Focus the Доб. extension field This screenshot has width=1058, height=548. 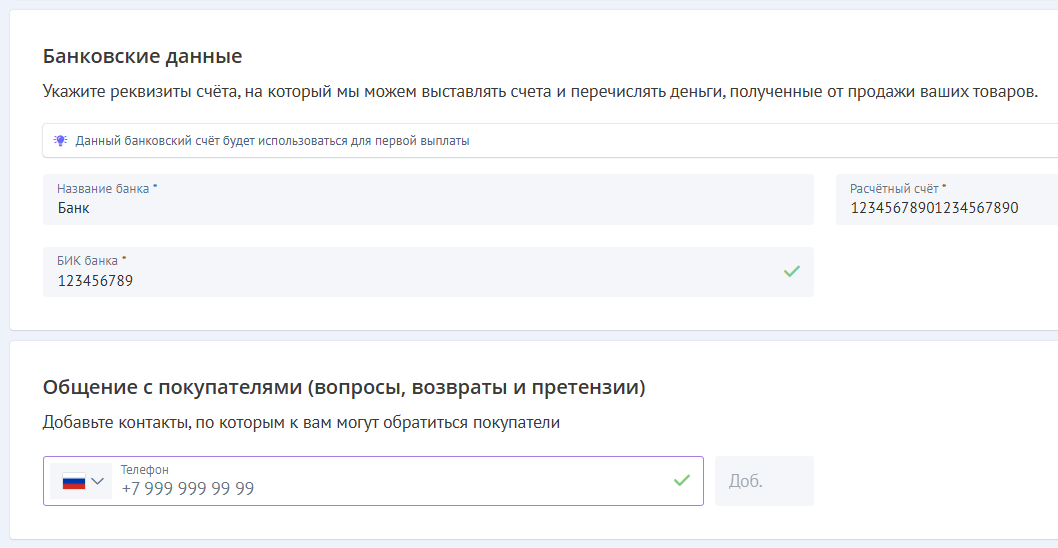point(763,481)
